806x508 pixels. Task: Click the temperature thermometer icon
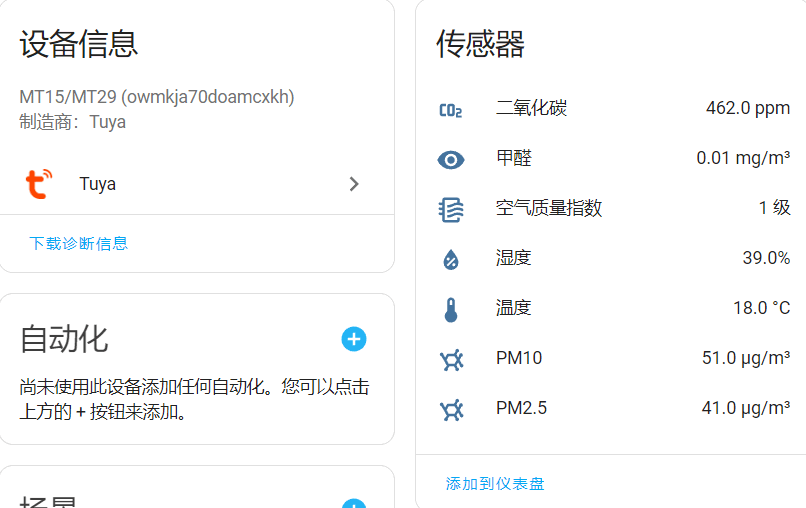[x=451, y=309]
